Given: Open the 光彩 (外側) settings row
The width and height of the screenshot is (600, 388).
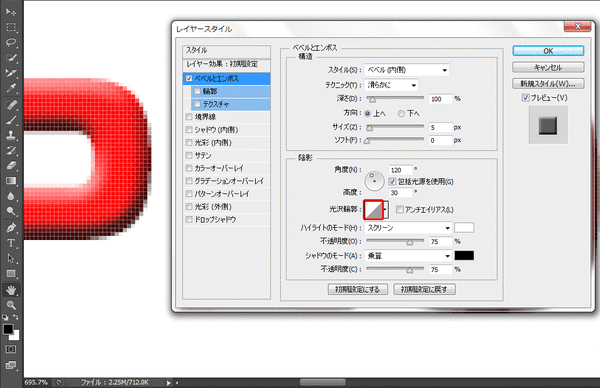Looking at the screenshot, I should [227, 207].
